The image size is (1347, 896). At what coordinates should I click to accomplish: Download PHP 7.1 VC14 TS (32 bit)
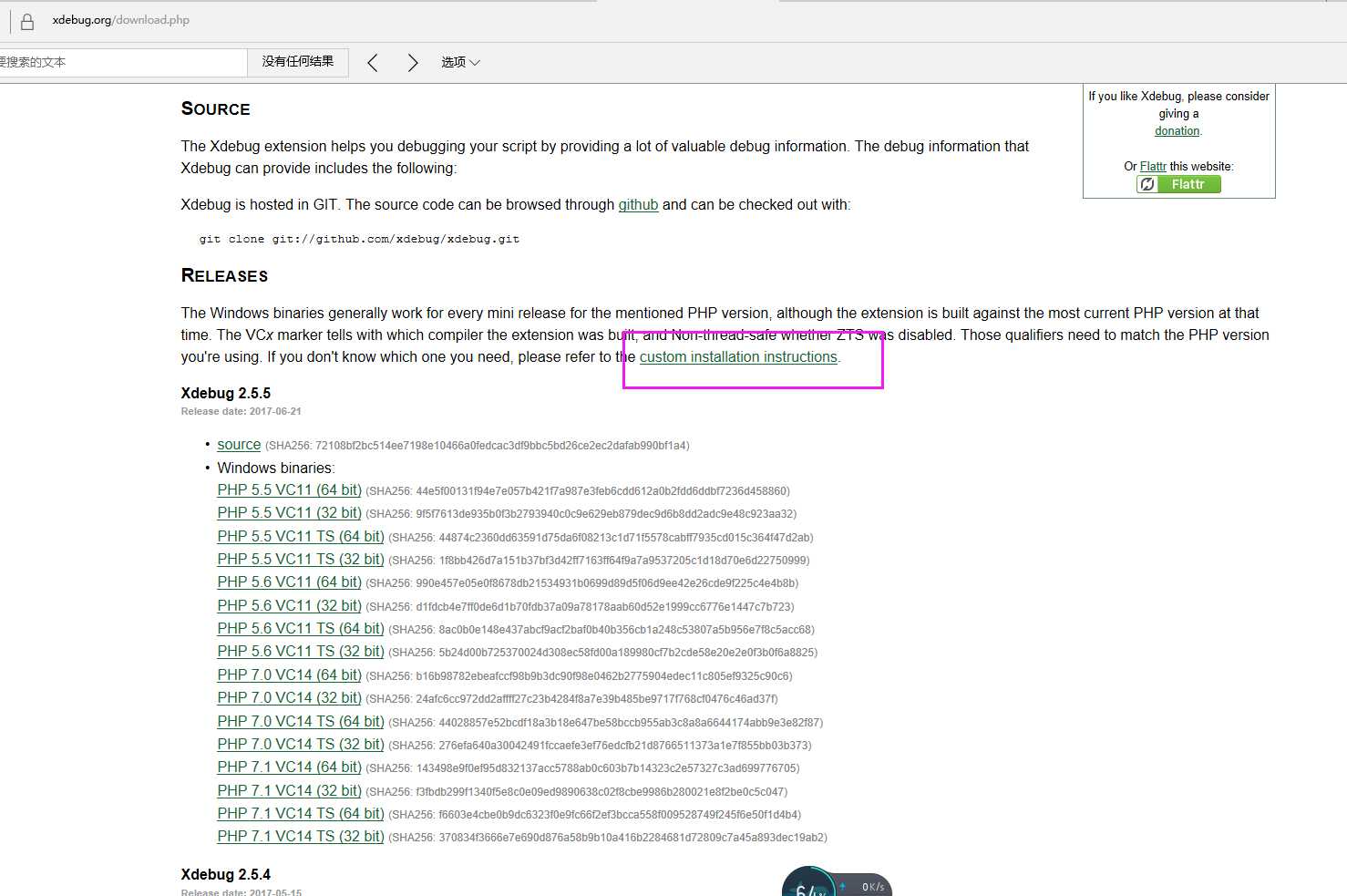point(301,836)
